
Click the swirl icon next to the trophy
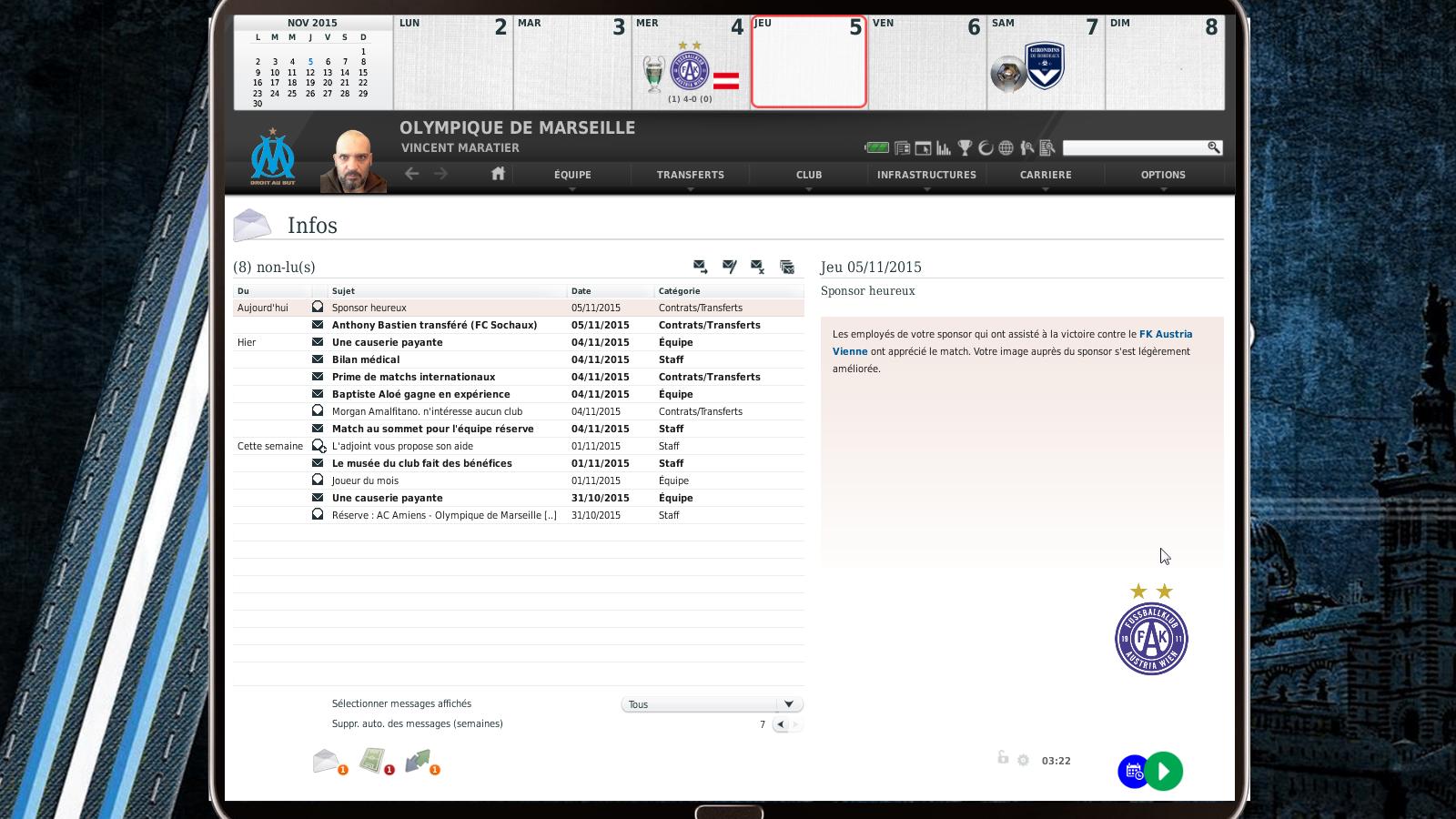tap(986, 147)
